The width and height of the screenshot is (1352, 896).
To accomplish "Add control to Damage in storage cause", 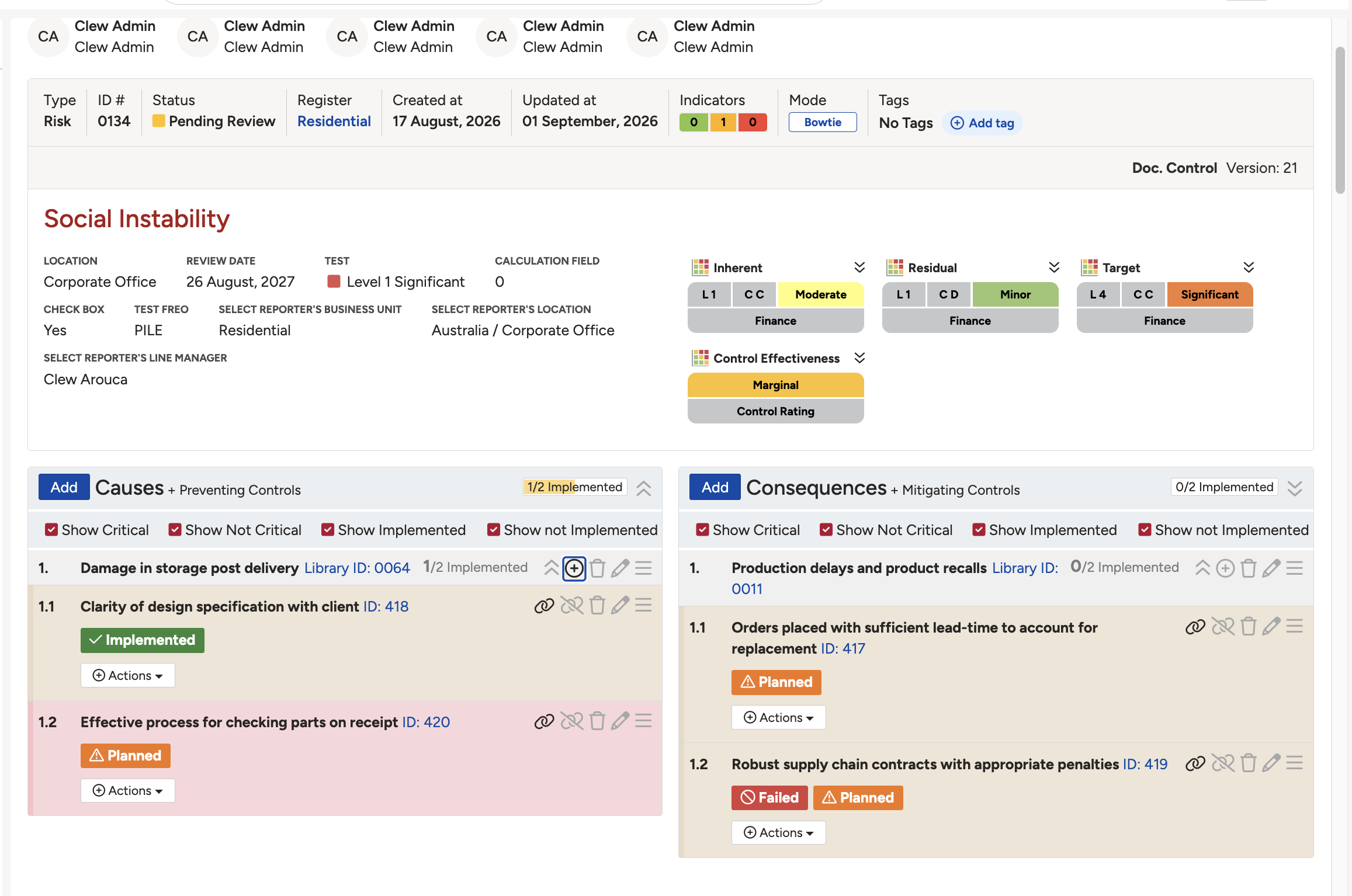I will point(574,568).
